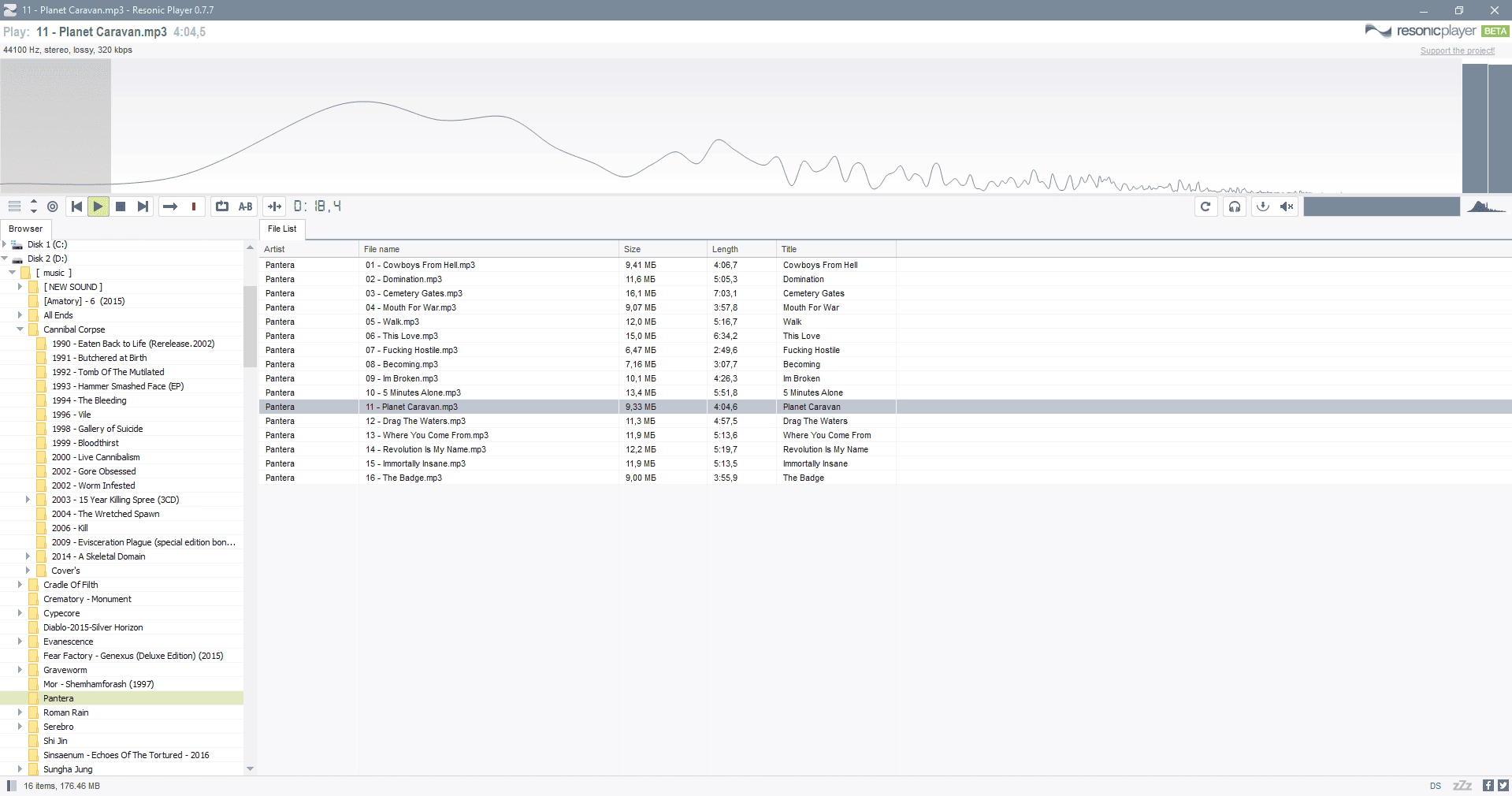Select file 05 - Walk.mp3
Viewport: 1512px width, 796px height.
tap(392, 322)
